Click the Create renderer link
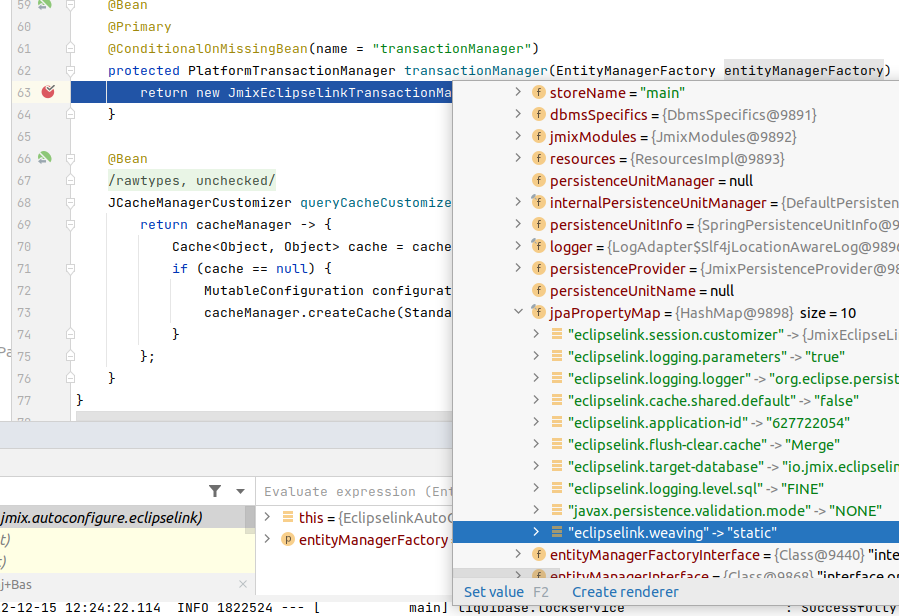899x616 pixels. (x=625, y=592)
